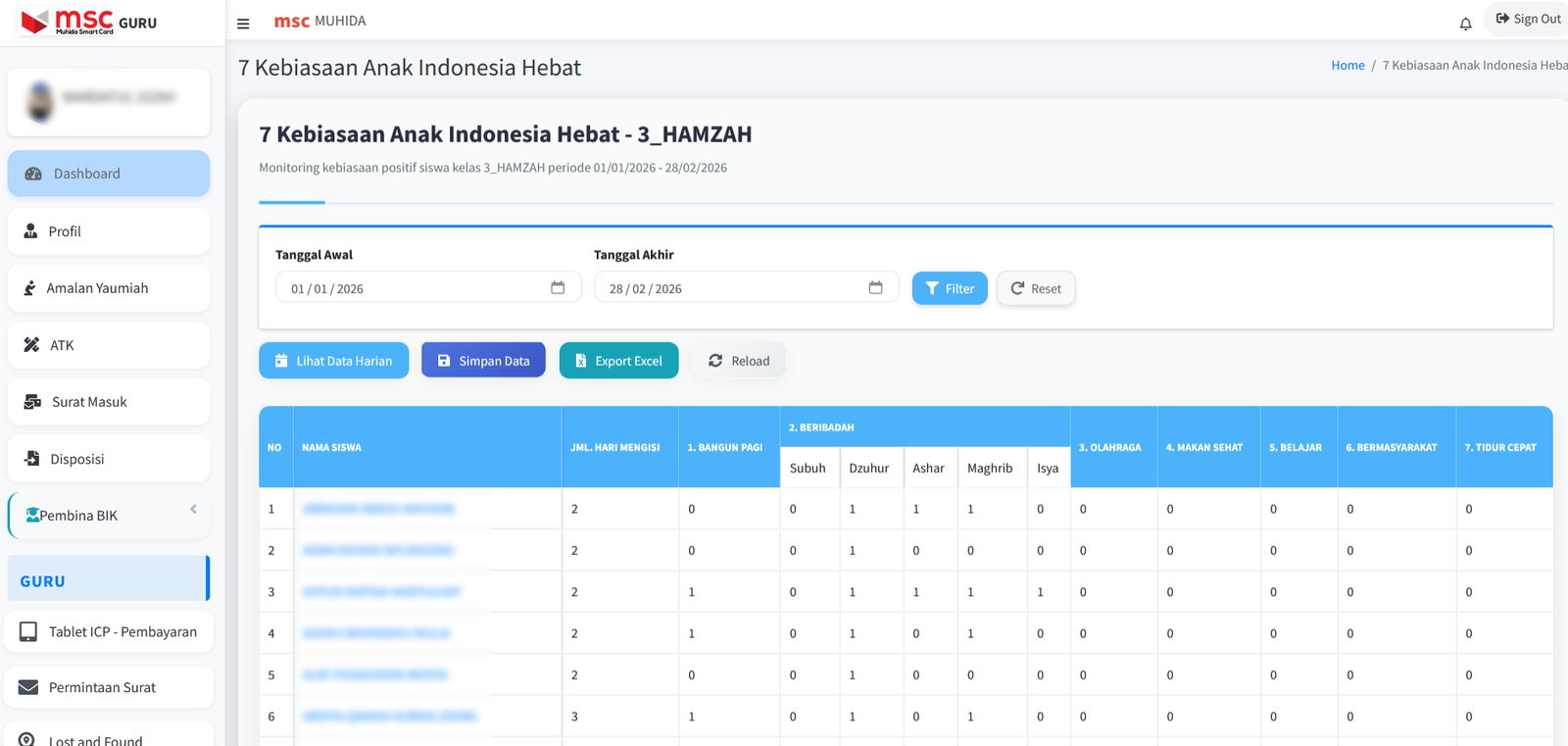This screenshot has width=1568, height=746.
Task: Open the Disposisi menu item
Action: pos(109,459)
